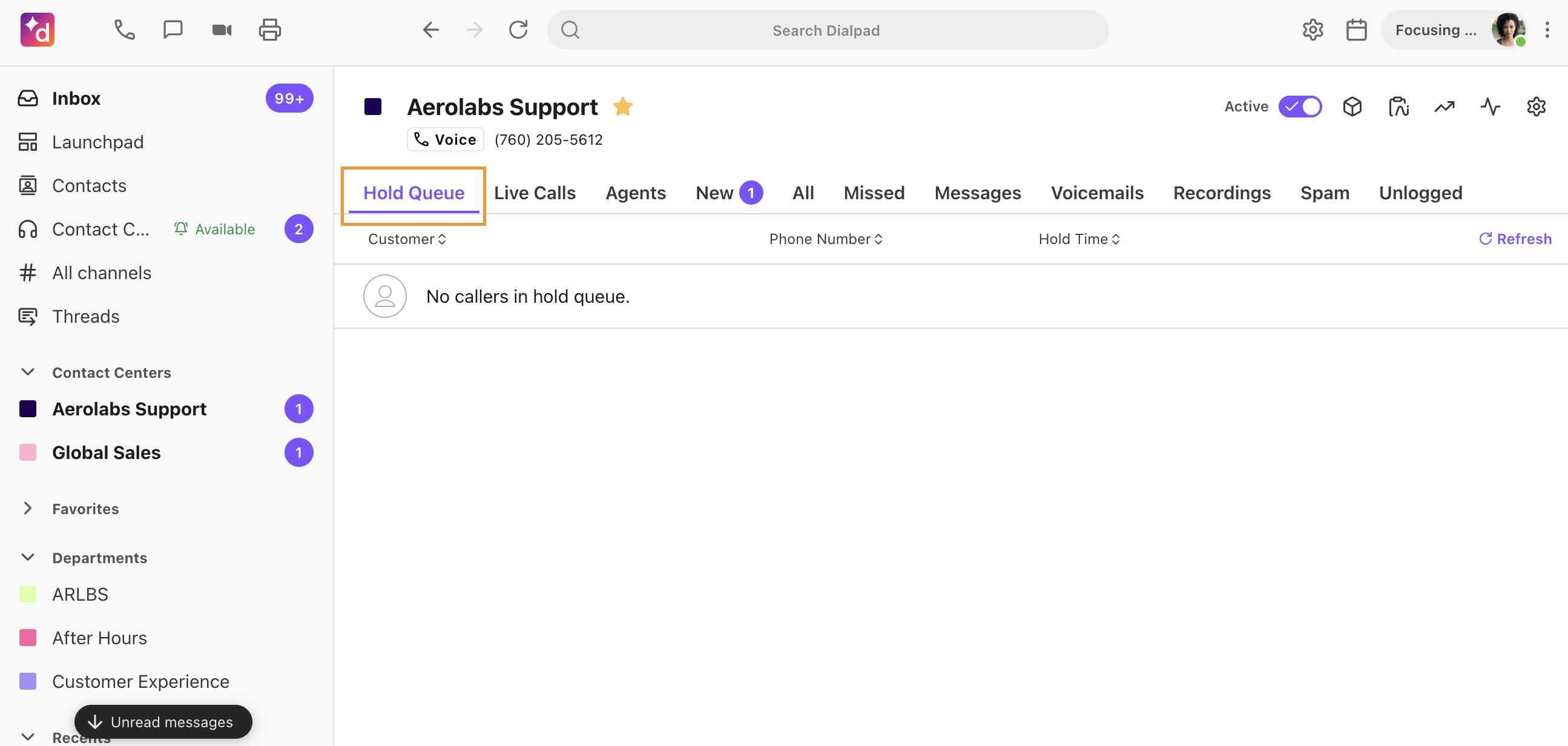Click the Contact Center badge showing 2
The width and height of the screenshot is (1568, 746).
tap(299, 229)
